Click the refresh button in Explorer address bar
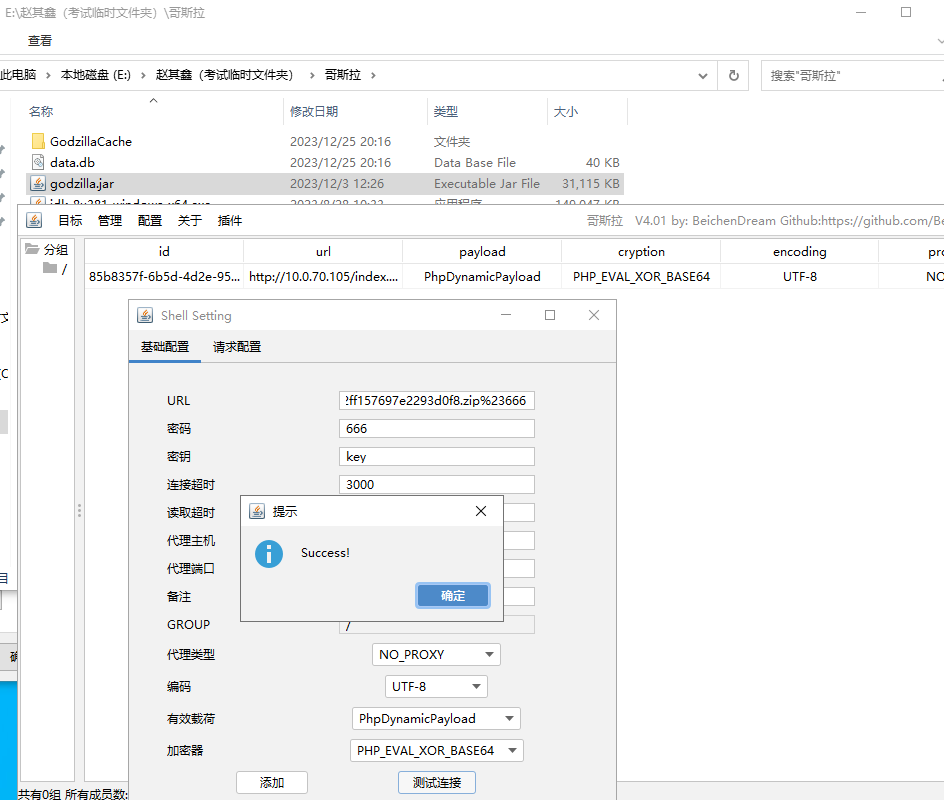 (x=733, y=75)
